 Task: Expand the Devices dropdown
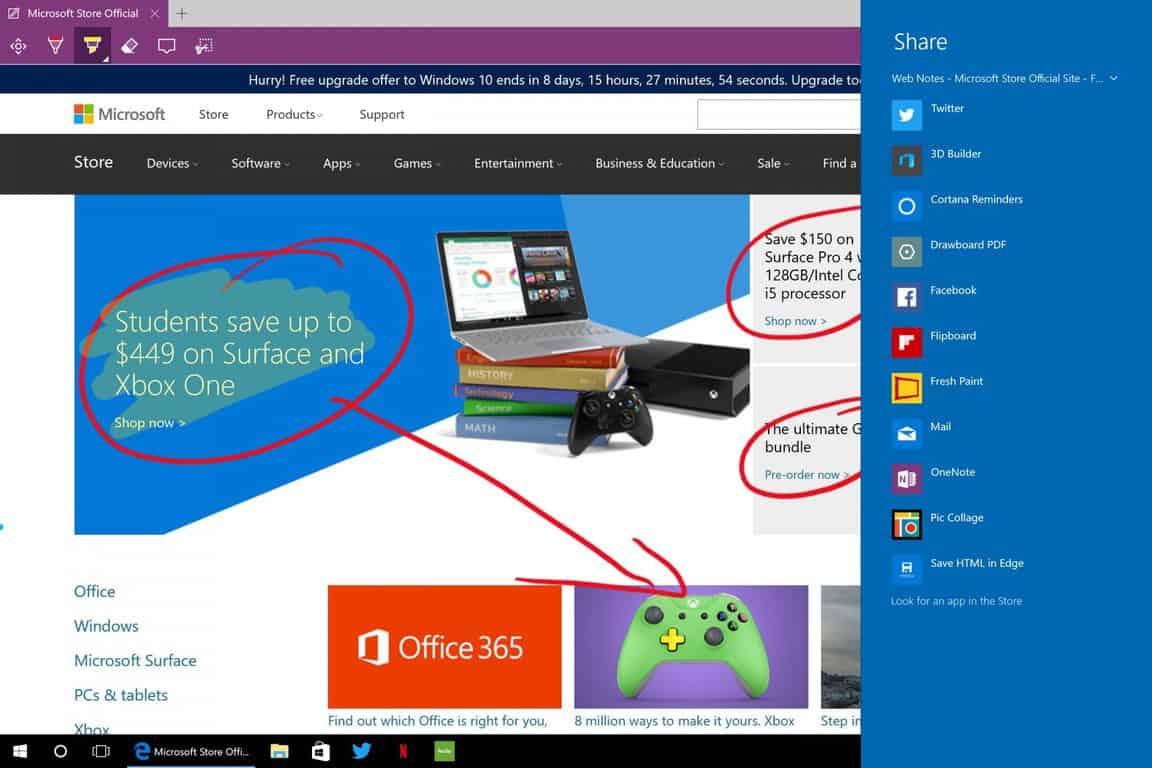(172, 163)
